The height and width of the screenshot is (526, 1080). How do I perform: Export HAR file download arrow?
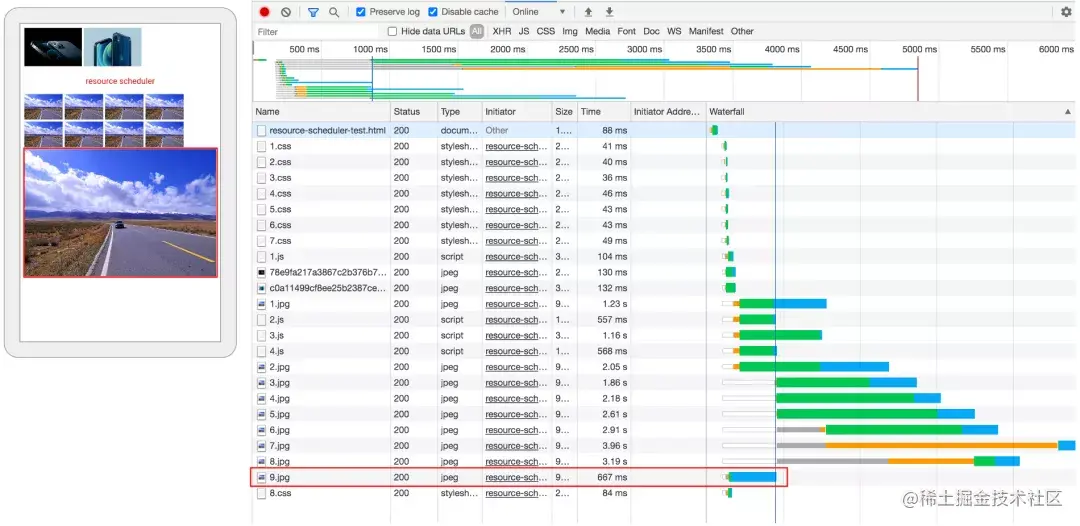[x=610, y=12]
